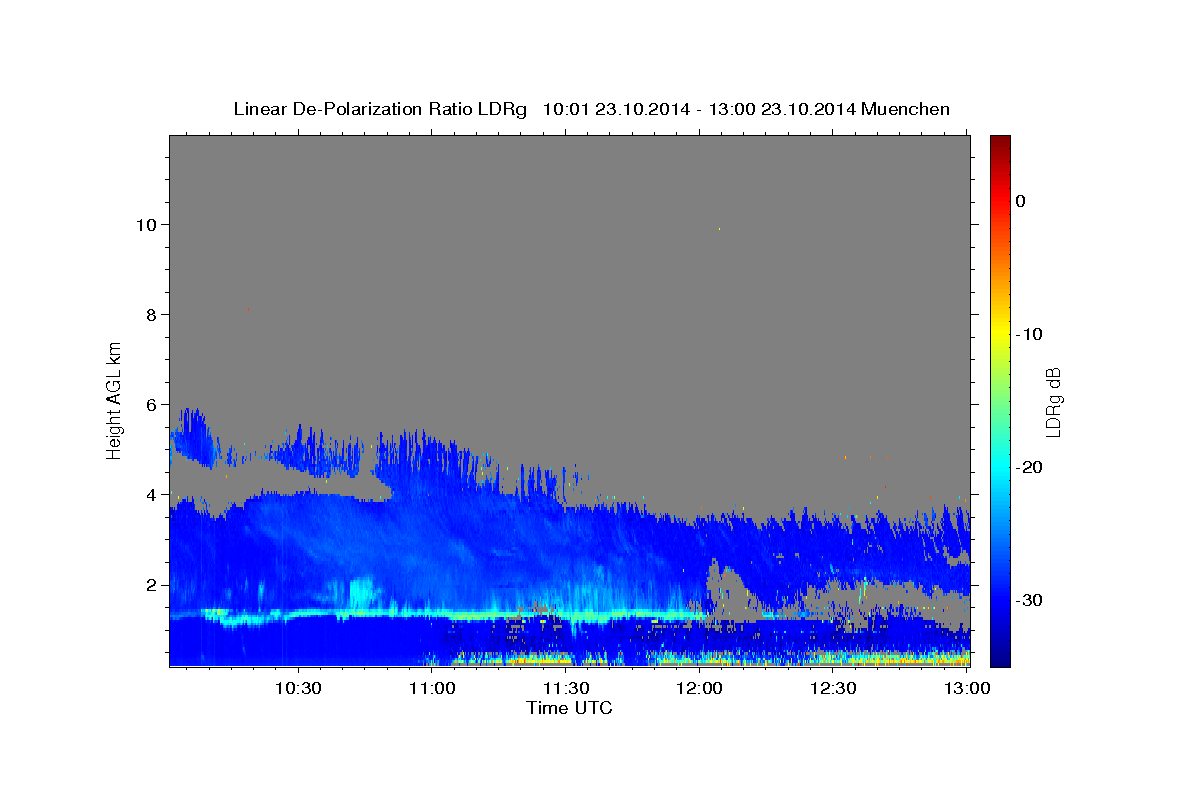Click the colorbar value label -10
Image resolution: width=1200 pixels, height=800 pixels.
point(1029,334)
